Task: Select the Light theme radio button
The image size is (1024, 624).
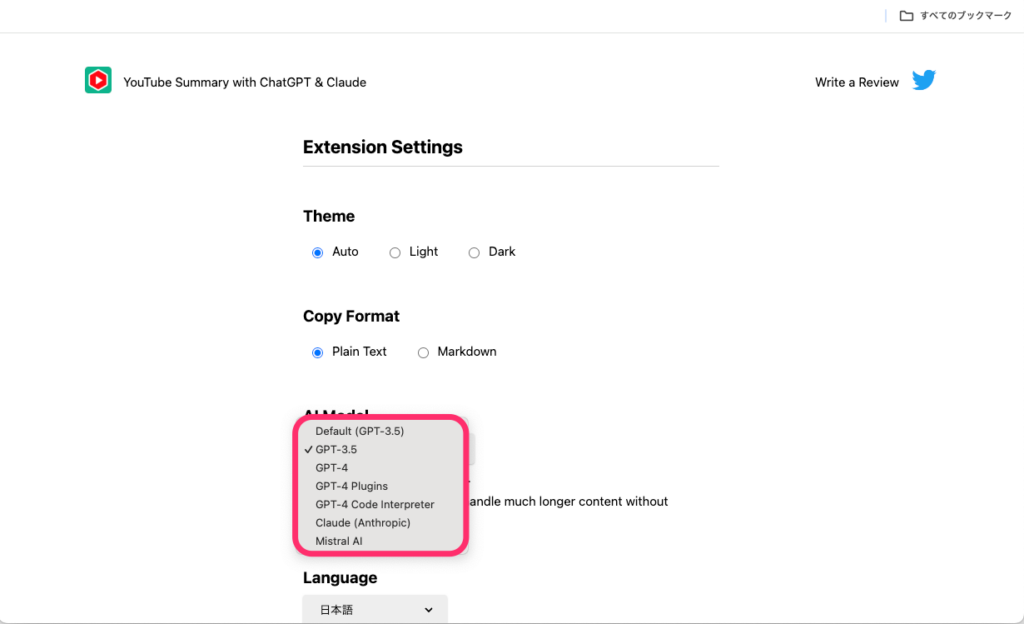Action: 394,253
